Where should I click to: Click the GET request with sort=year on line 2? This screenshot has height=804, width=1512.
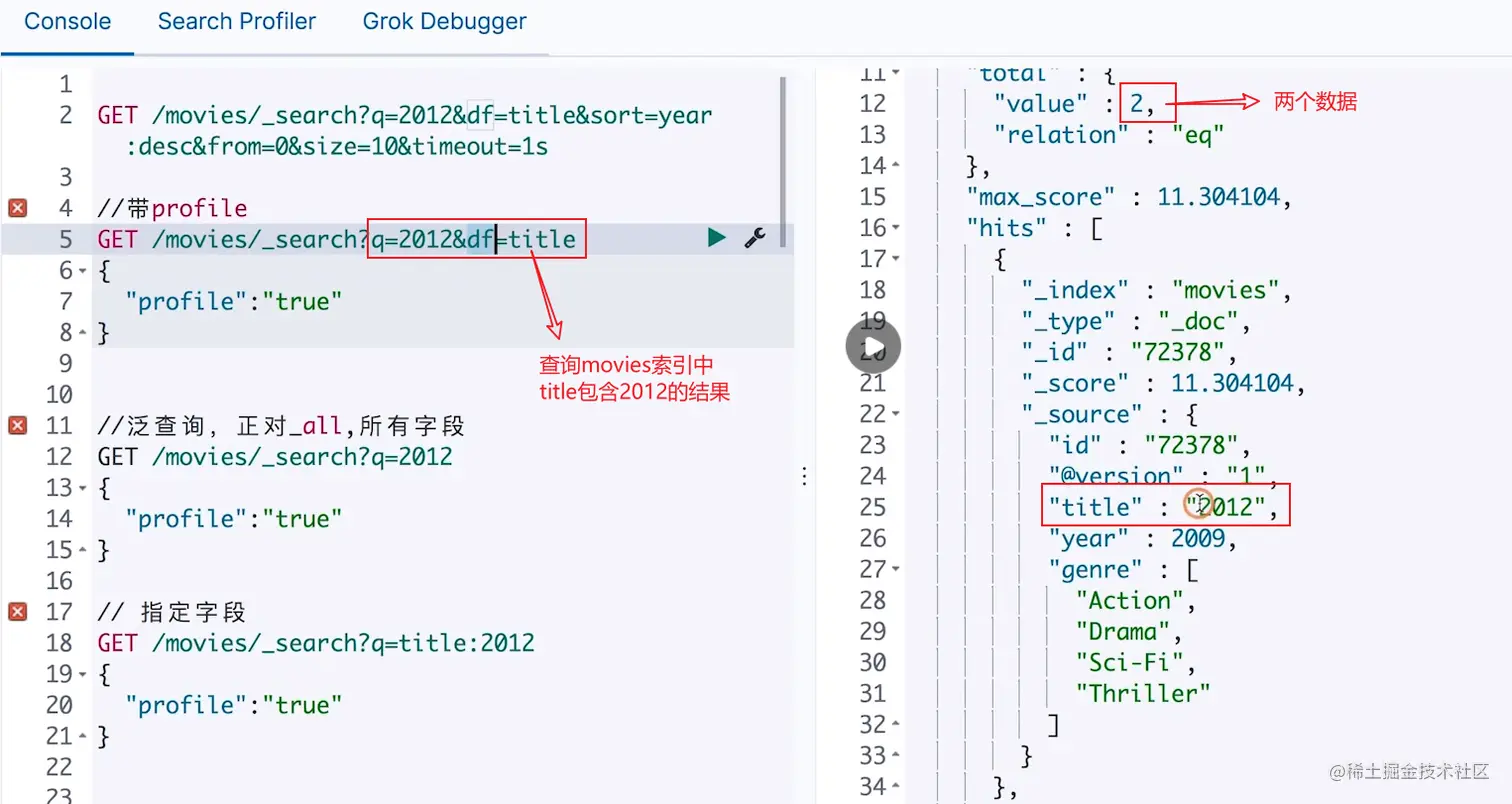tap(405, 115)
